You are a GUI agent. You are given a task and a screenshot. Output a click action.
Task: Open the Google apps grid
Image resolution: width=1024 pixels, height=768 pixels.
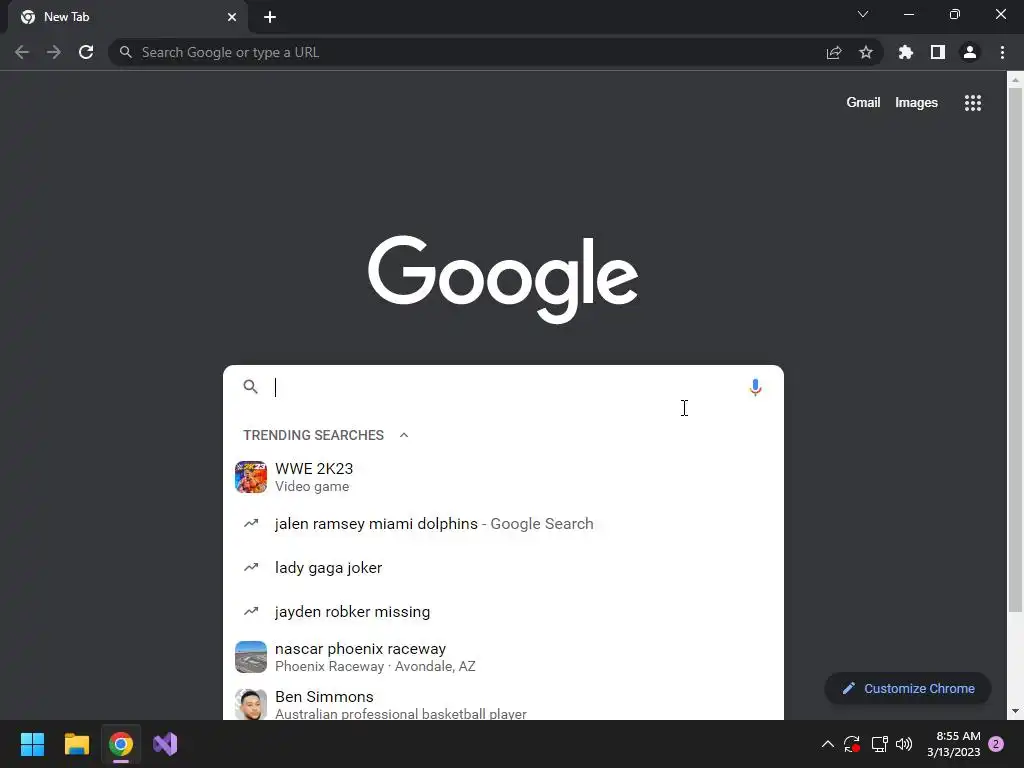tap(973, 103)
